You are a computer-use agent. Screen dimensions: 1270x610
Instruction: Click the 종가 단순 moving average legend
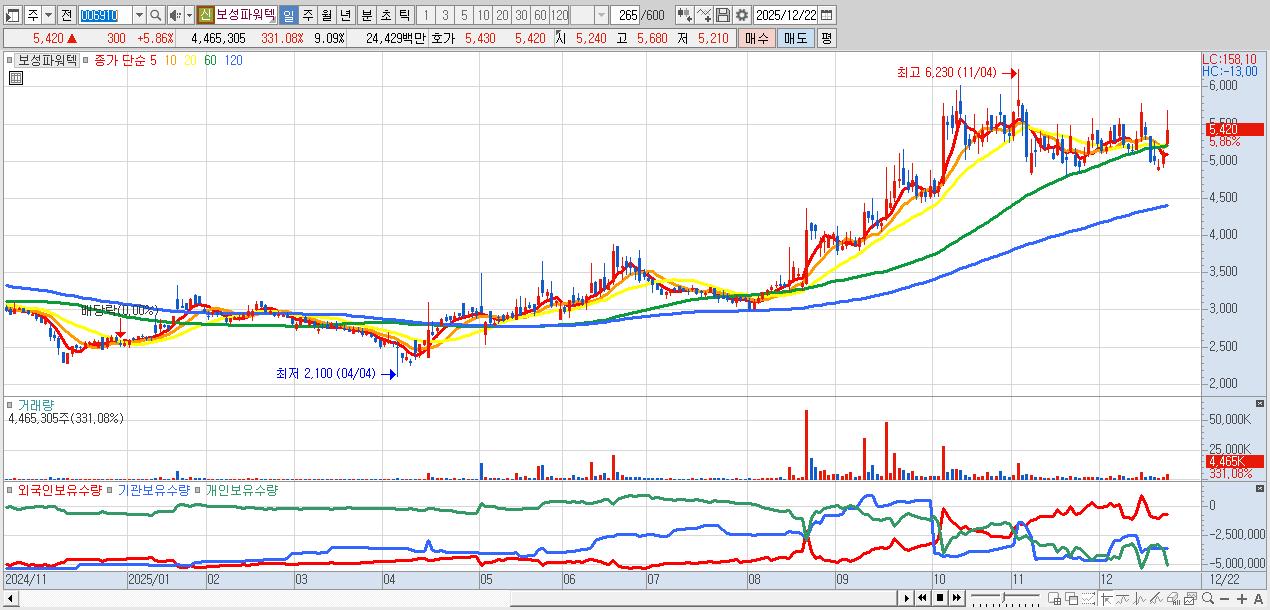tap(120, 60)
